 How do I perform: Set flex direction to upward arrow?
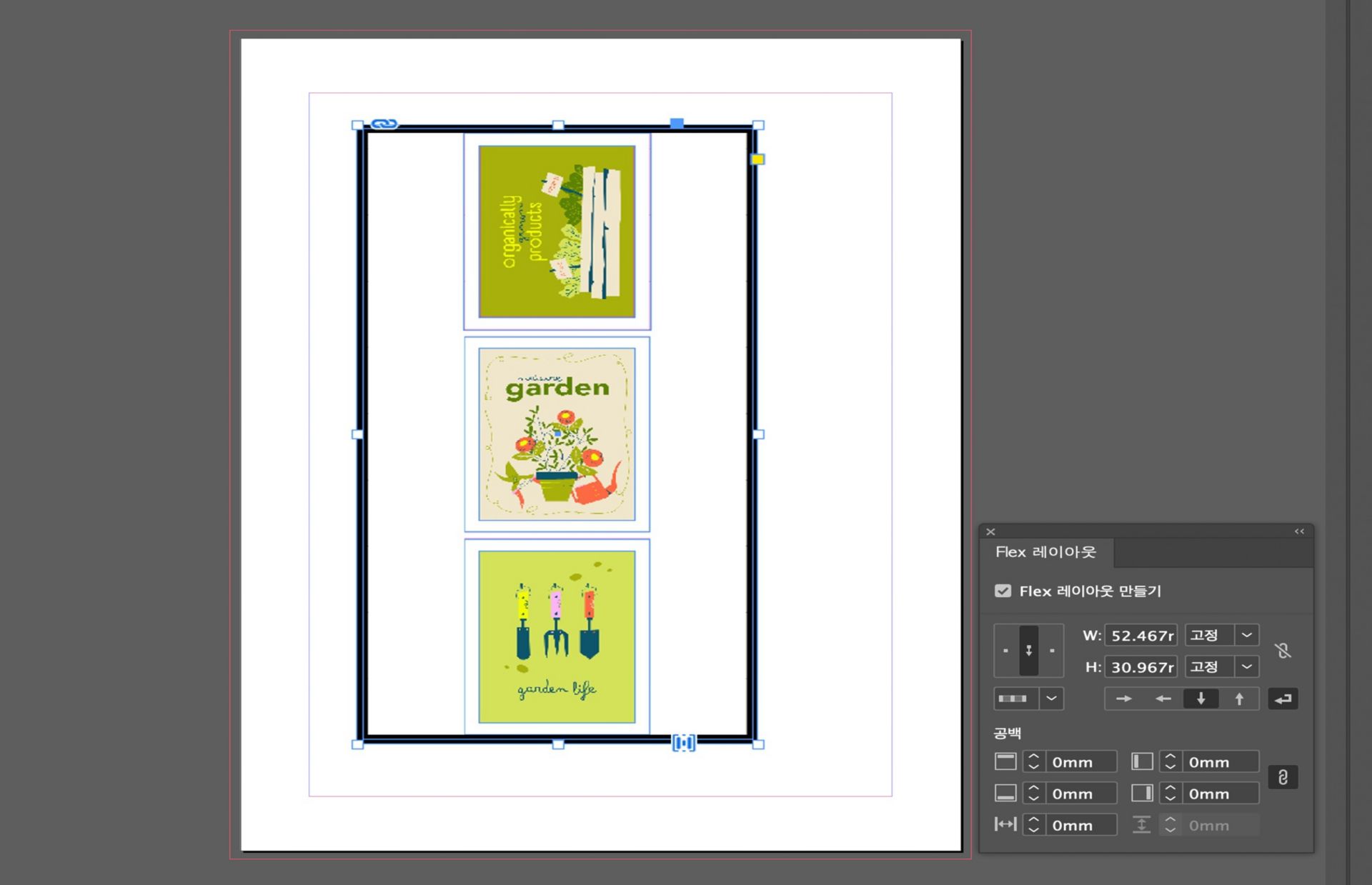click(x=1239, y=699)
